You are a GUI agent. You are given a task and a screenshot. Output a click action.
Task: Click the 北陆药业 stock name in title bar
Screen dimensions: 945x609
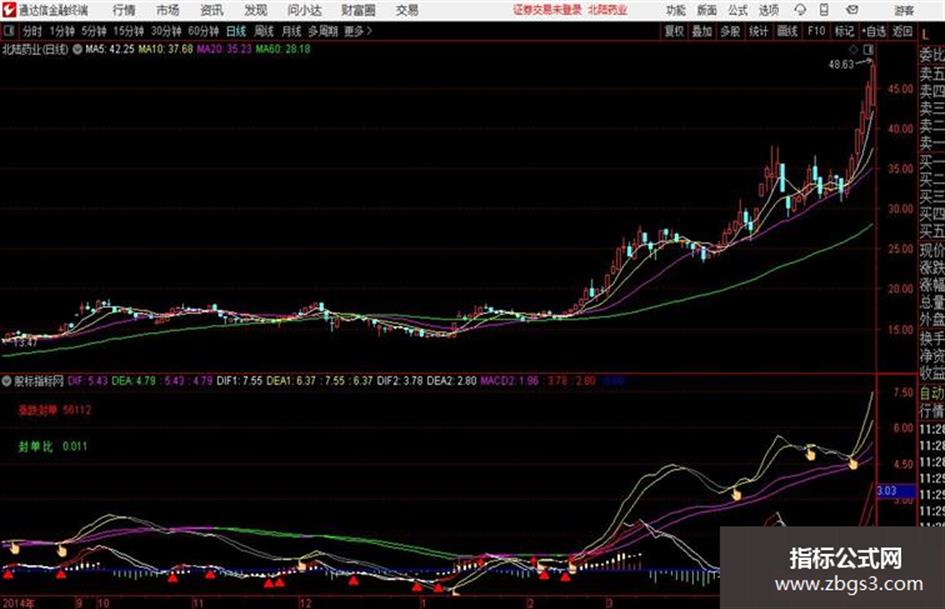(608, 10)
